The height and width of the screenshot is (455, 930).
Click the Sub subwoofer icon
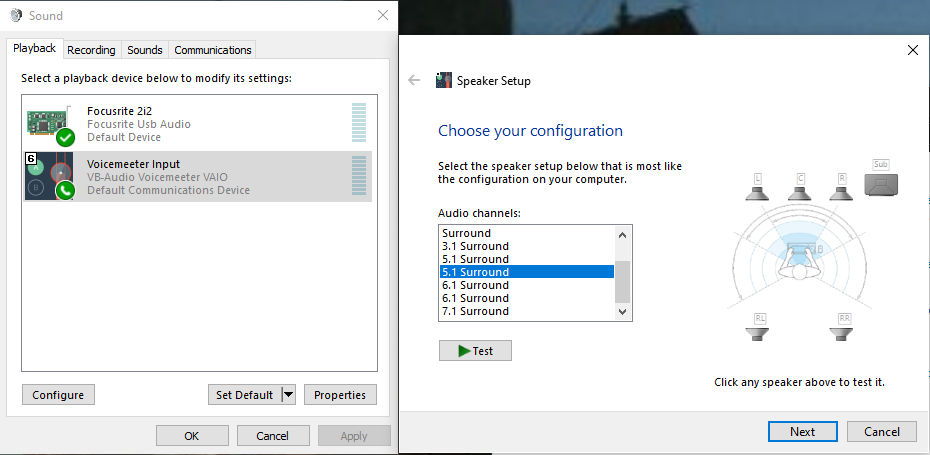coord(881,184)
